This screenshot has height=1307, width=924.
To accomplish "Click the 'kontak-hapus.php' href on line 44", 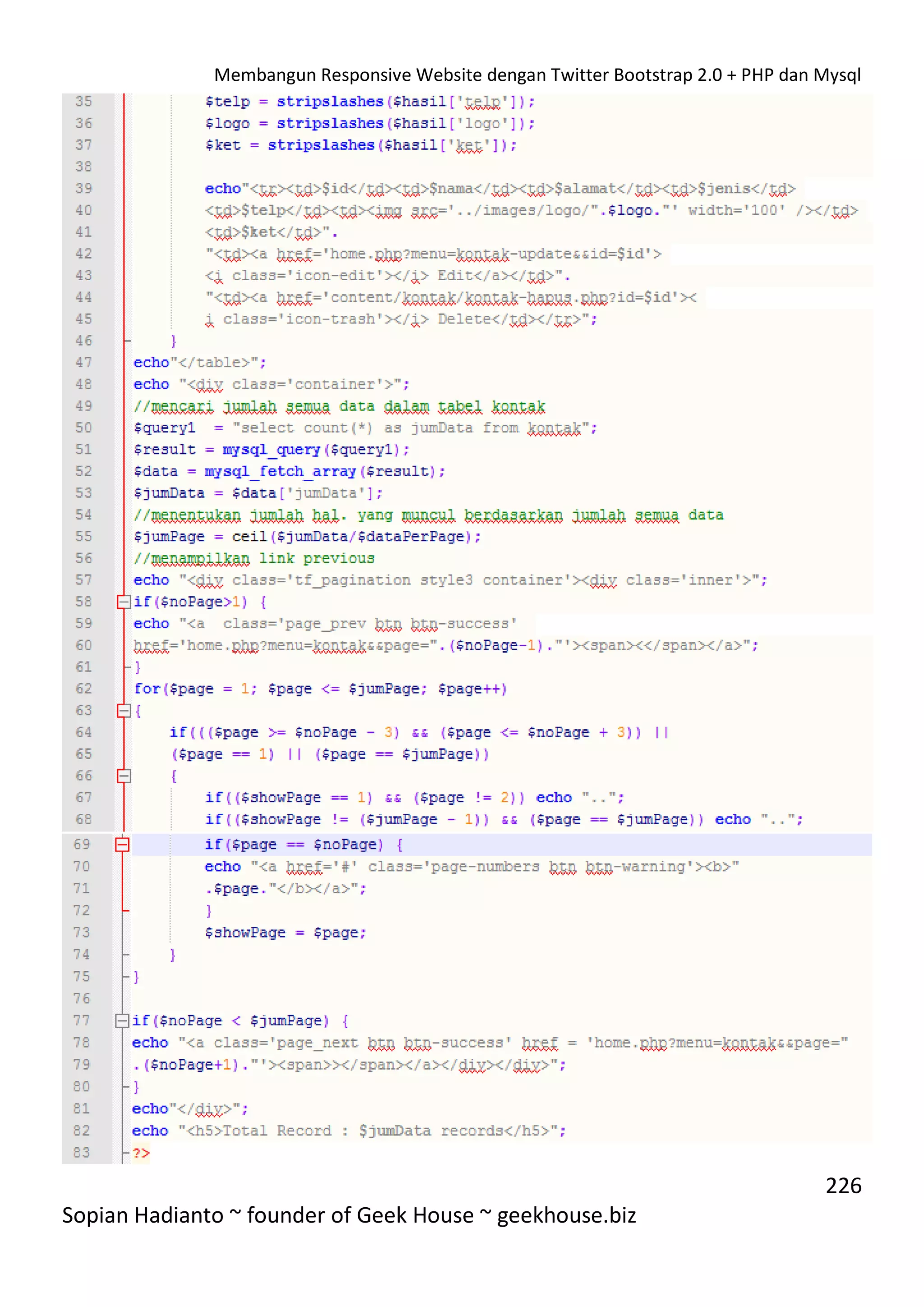I will [x=451, y=298].
